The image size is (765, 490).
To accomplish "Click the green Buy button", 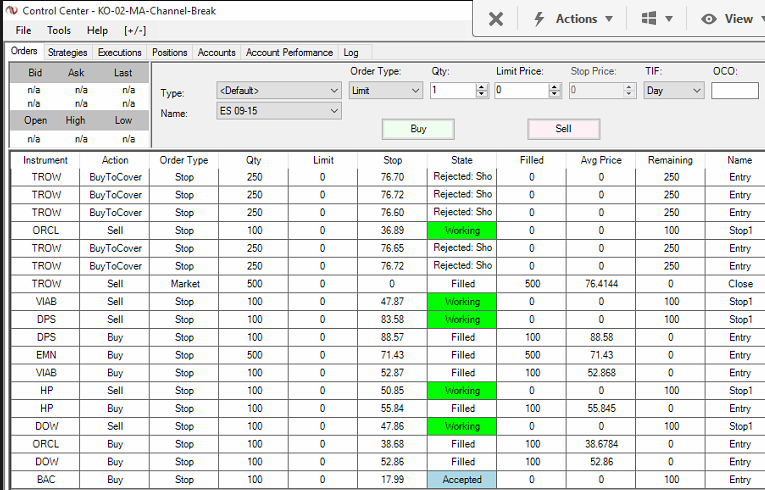I will pos(418,129).
